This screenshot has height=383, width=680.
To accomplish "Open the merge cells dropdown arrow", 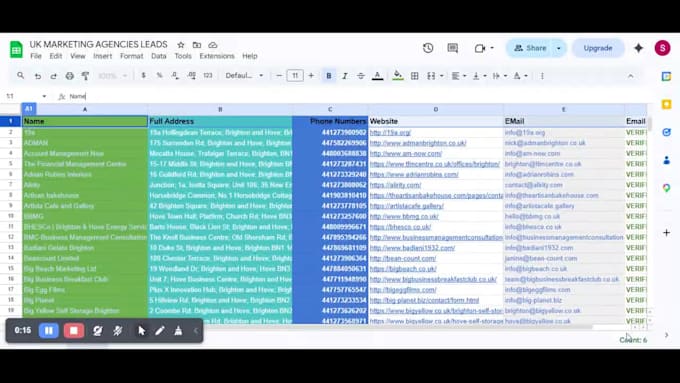I will click(x=442, y=76).
